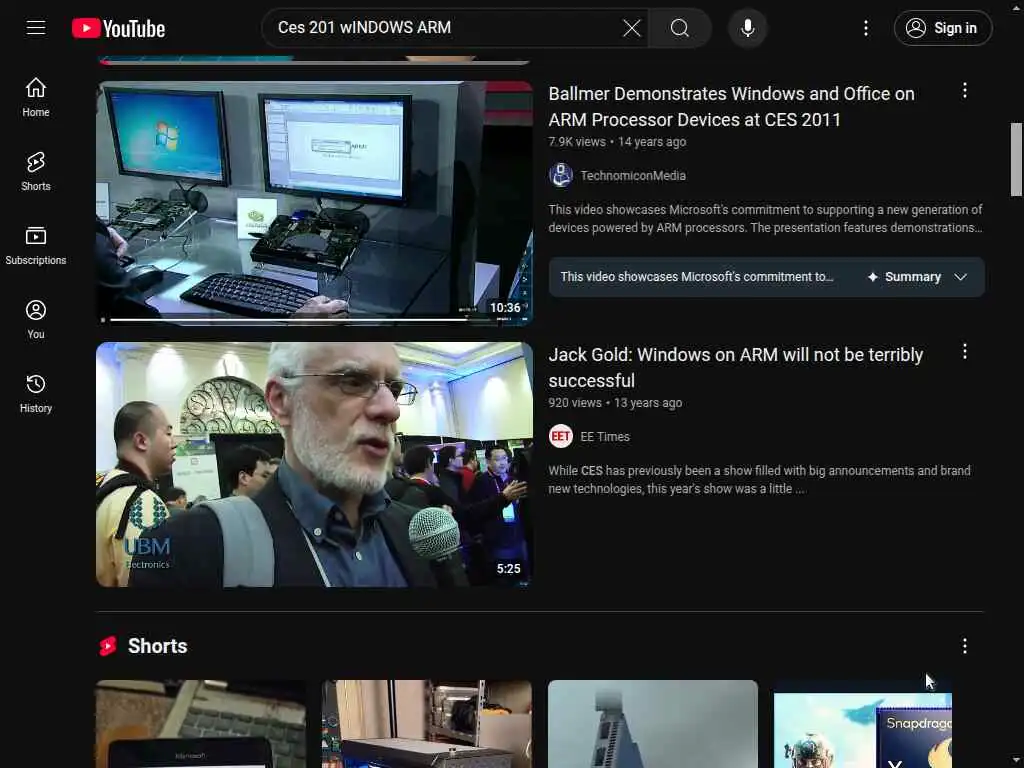The width and height of the screenshot is (1024, 768).
Task: Visit EE Times channel avatar
Action: tap(561, 436)
